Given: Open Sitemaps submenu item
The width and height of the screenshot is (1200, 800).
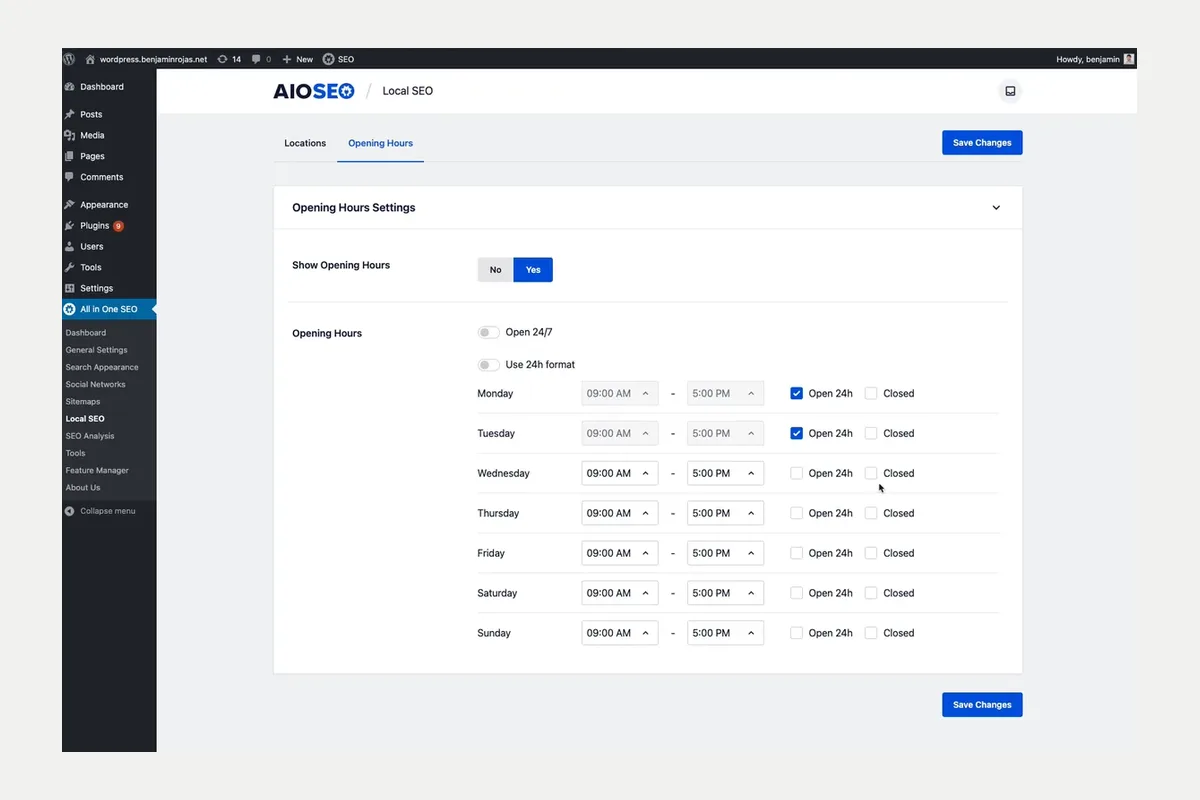Looking at the screenshot, I should [x=84, y=401].
